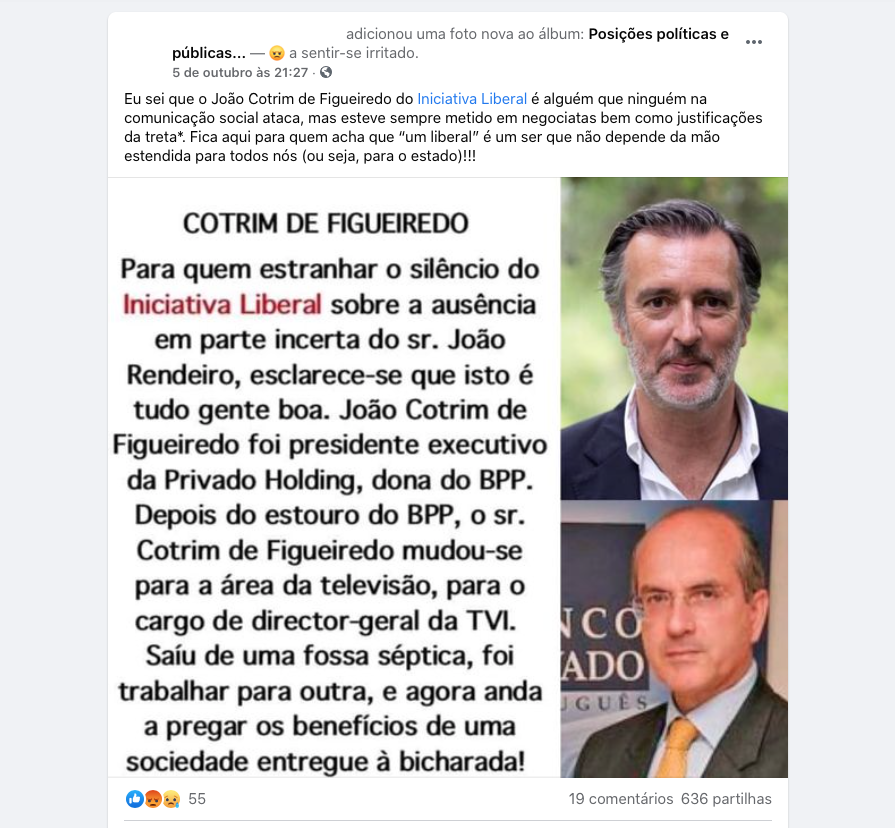
Task: Open the post timestamp 5 de outubro
Action: click(240, 72)
